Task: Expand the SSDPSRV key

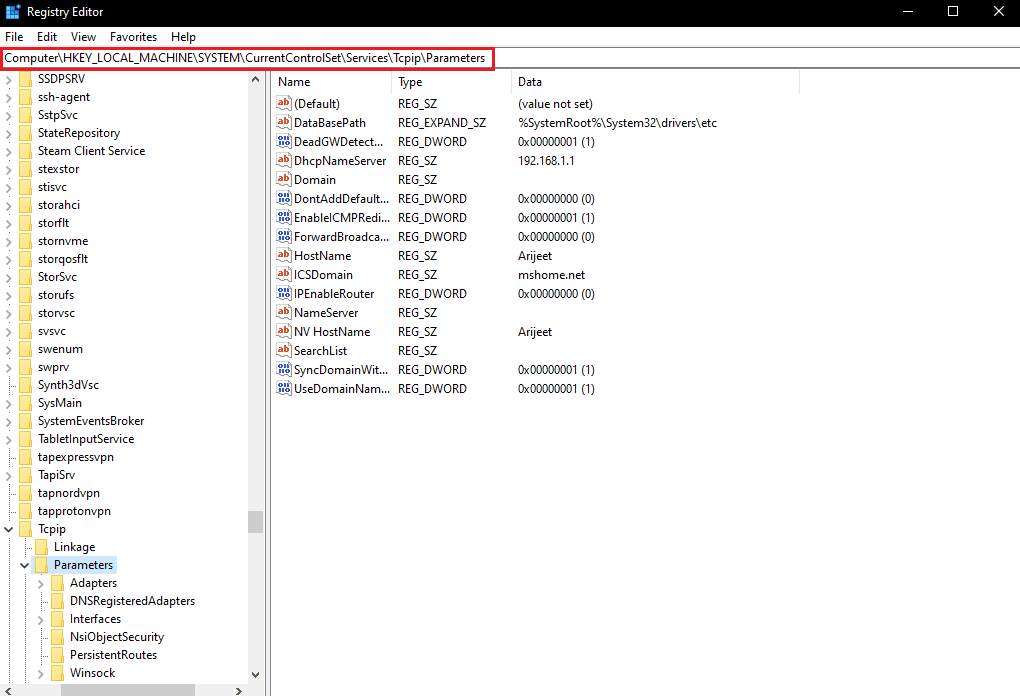Action: [x=8, y=79]
